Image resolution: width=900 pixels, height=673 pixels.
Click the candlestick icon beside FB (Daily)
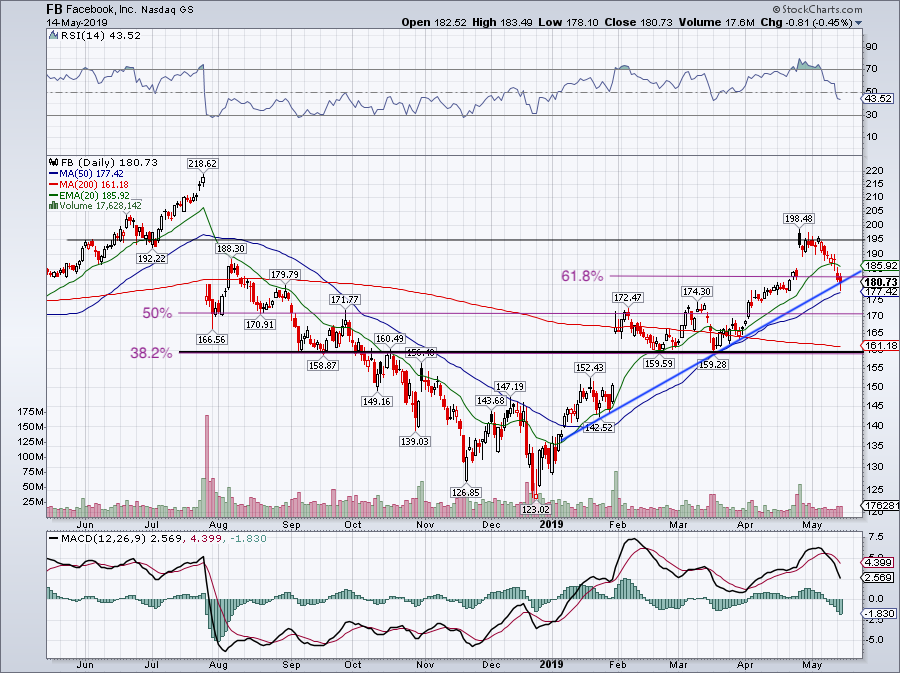tap(53, 162)
